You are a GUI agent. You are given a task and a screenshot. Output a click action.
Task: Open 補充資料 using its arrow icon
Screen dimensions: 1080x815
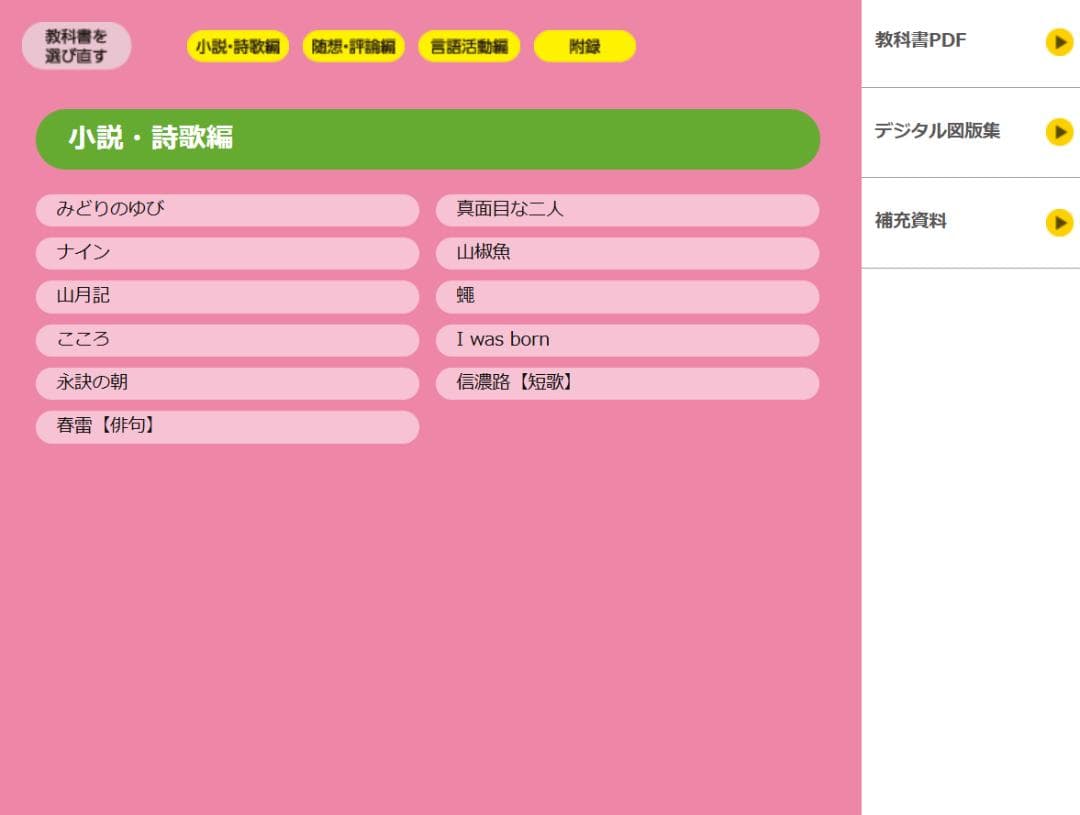[1058, 223]
